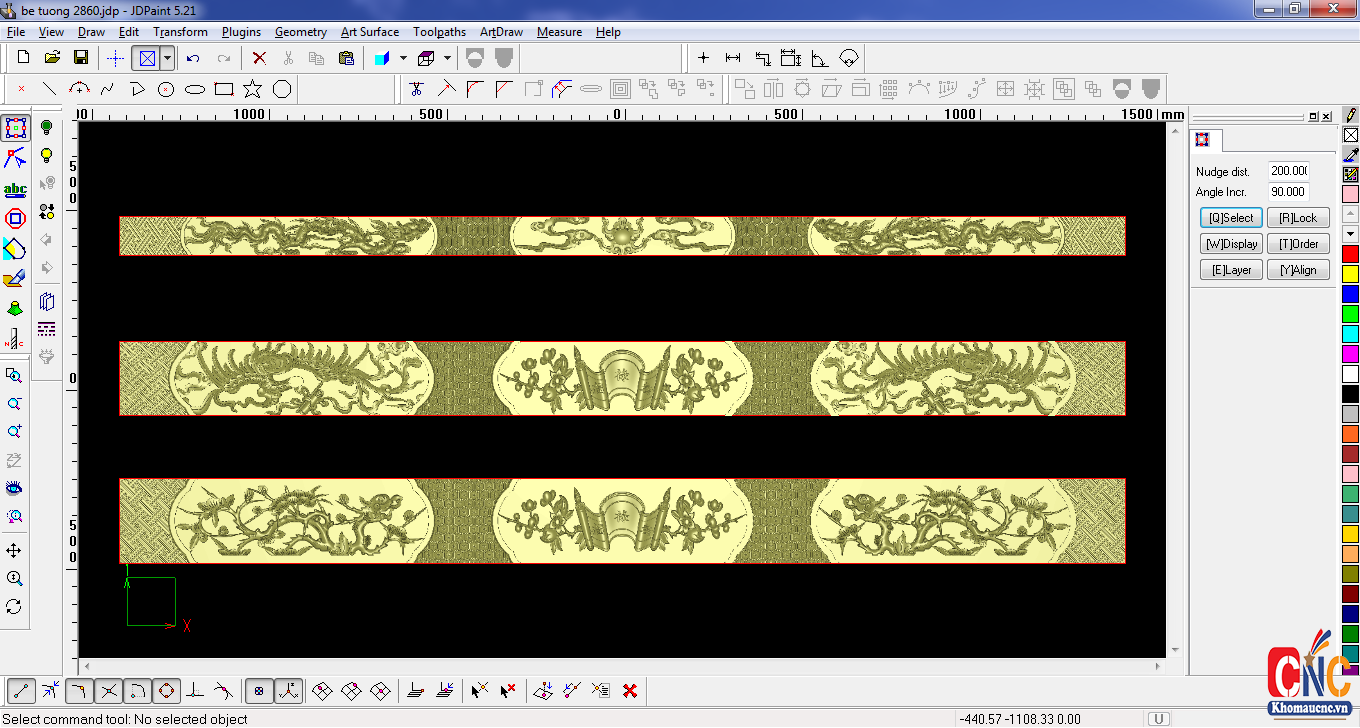Pick the magenta color swatch
The image size is (1360, 728).
[1351, 353]
